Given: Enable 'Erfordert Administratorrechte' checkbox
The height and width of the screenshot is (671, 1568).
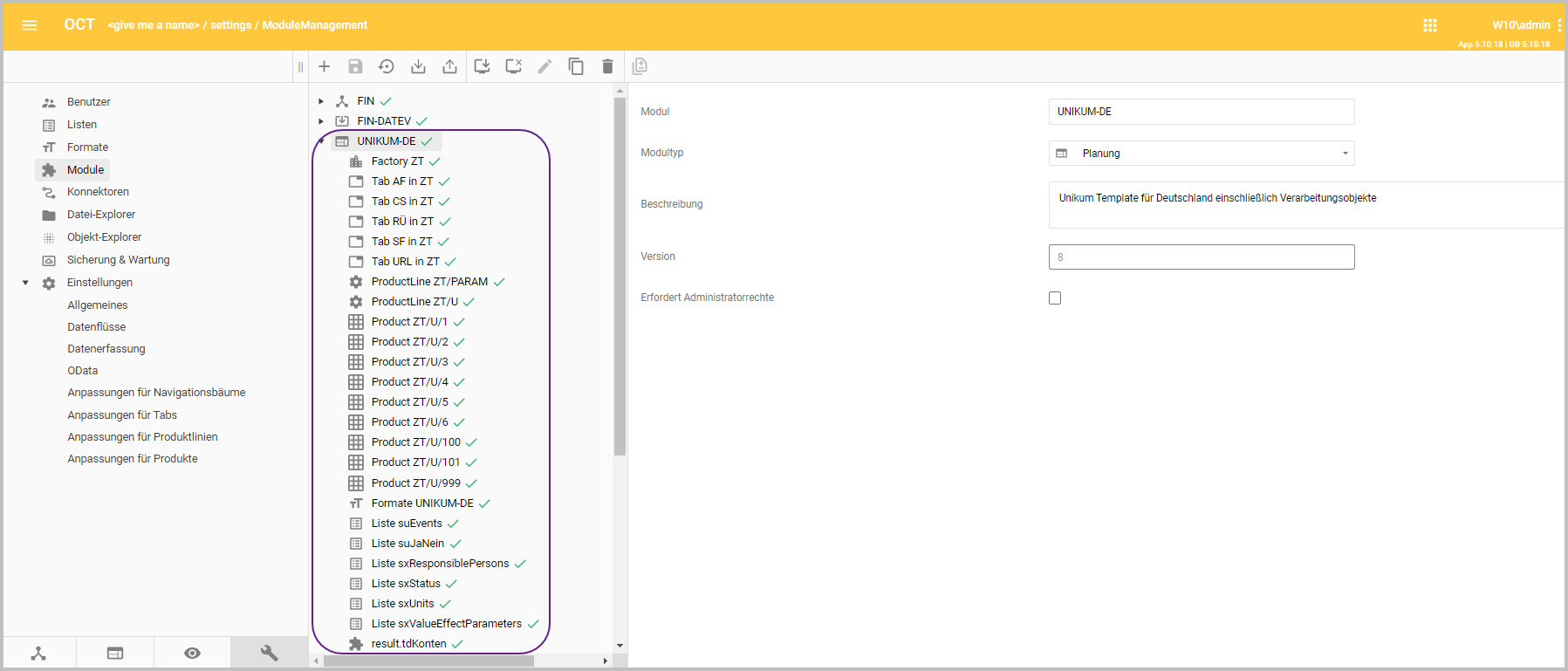Looking at the screenshot, I should tap(1055, 298).
